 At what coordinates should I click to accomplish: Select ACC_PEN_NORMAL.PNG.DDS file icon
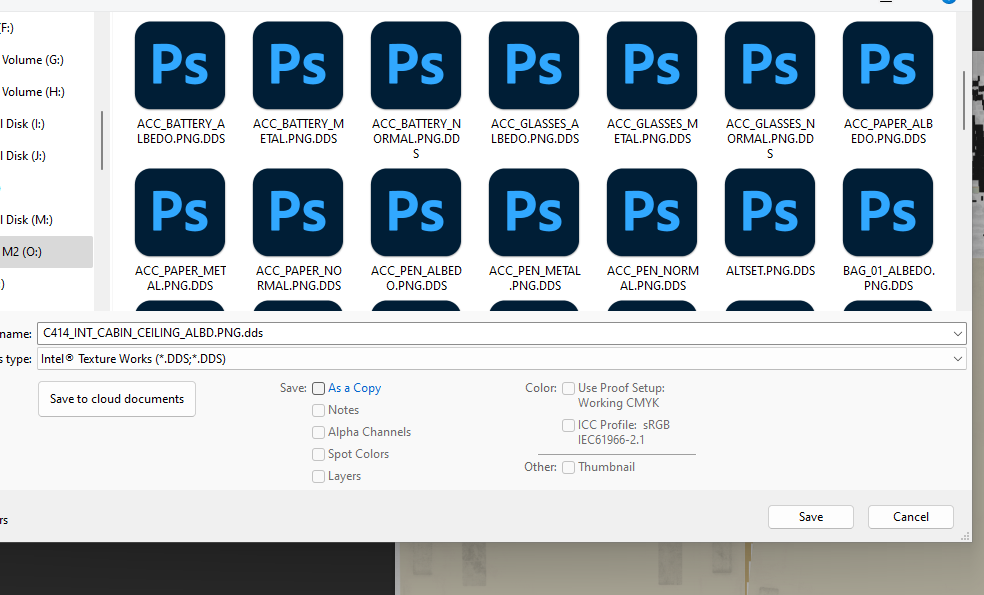click(652, 212)
